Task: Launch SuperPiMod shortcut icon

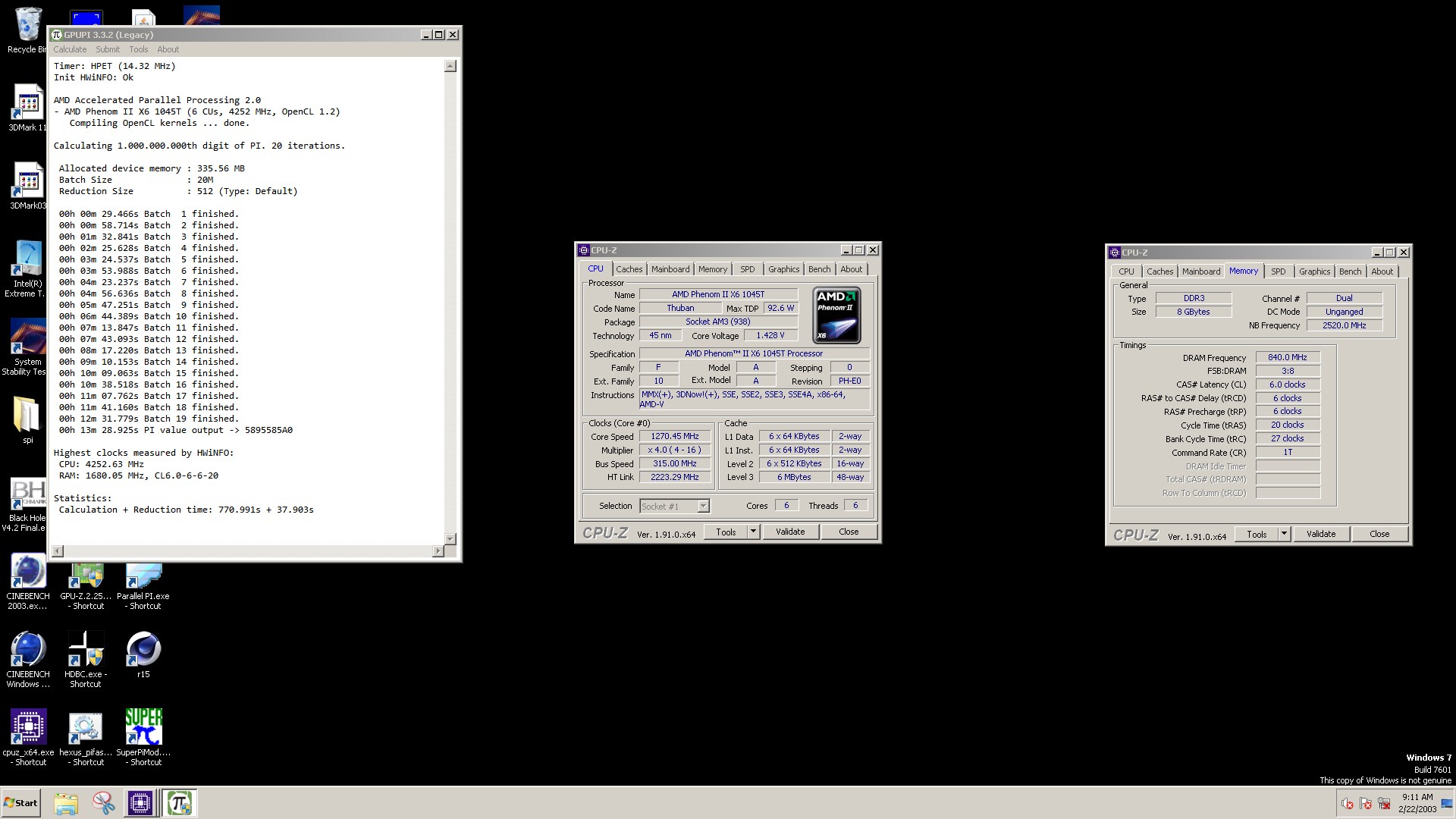Action: 143,738
